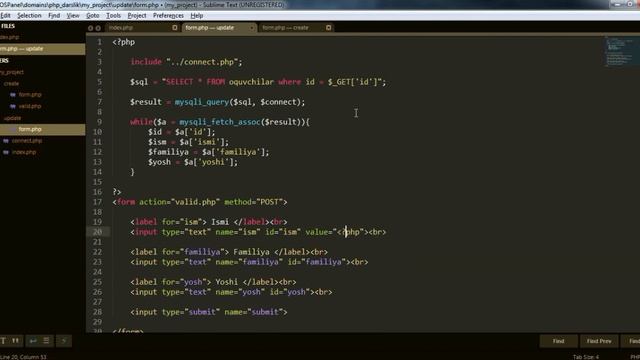Open form.php in create folder
This screenshot has height=360, width=640.
pos(30,95)
